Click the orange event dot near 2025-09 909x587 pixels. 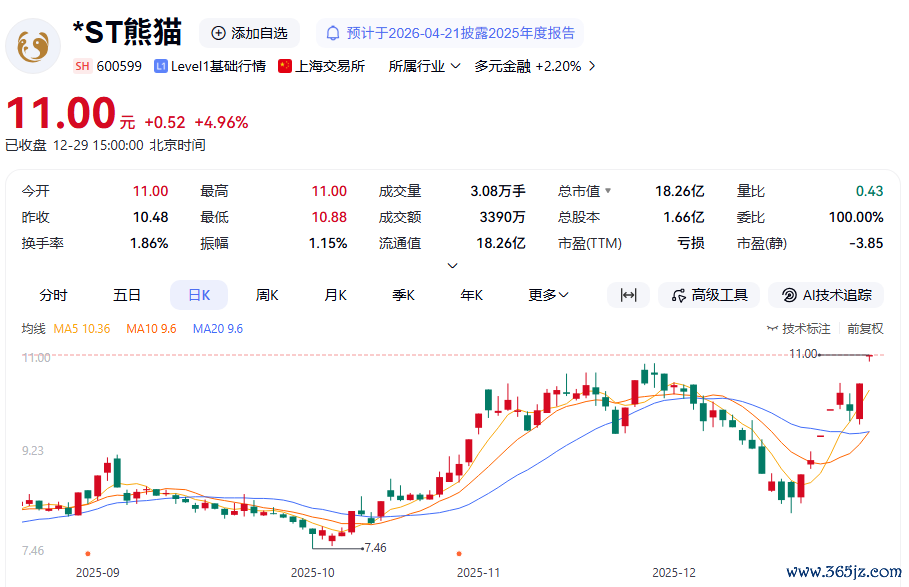[88, 553]
